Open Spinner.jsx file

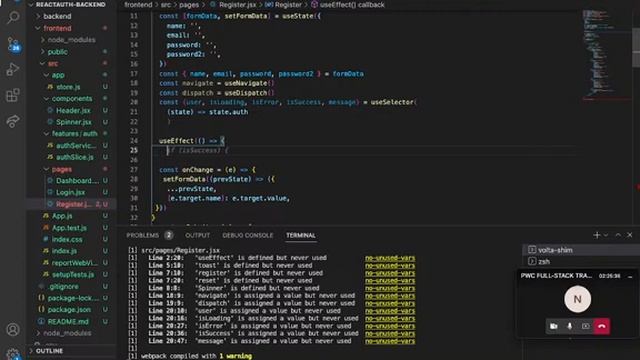coord(73,122)
